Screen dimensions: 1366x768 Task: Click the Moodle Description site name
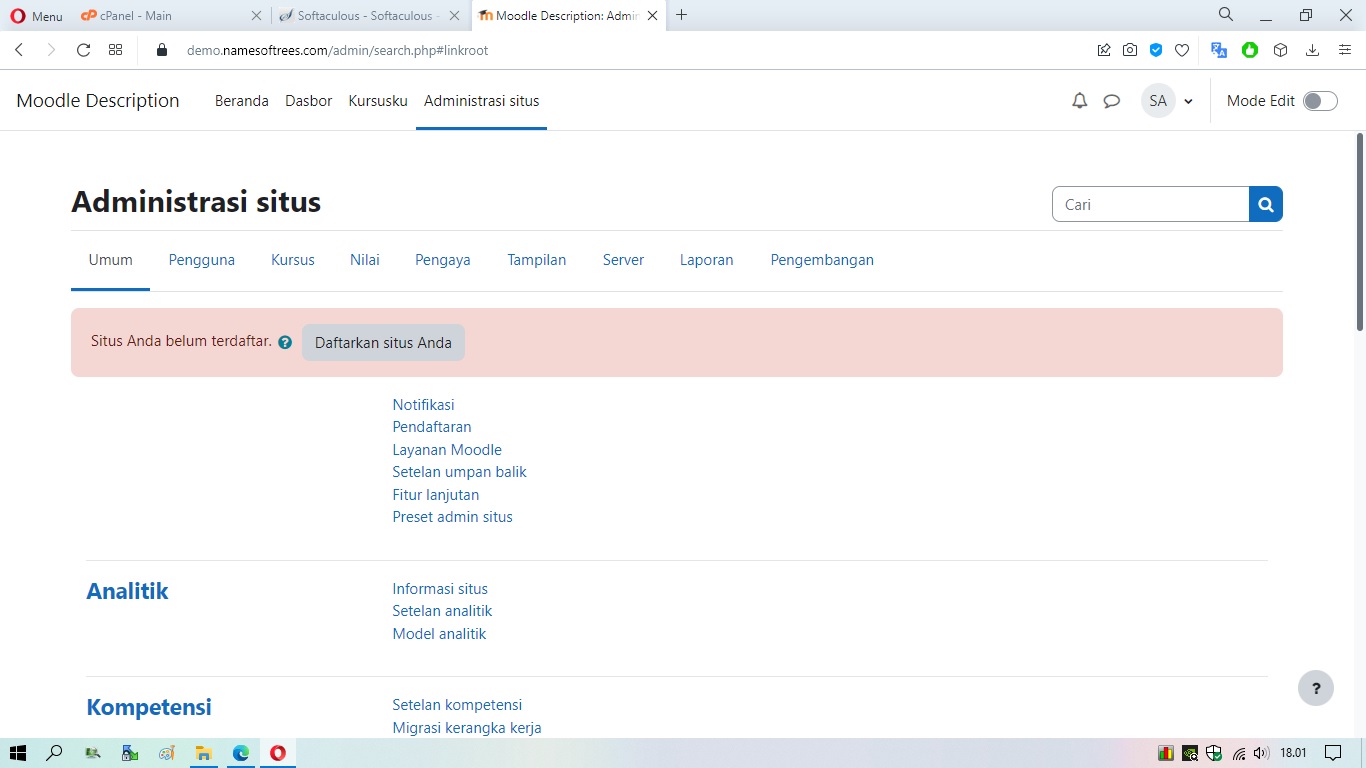tap(98, 101)
